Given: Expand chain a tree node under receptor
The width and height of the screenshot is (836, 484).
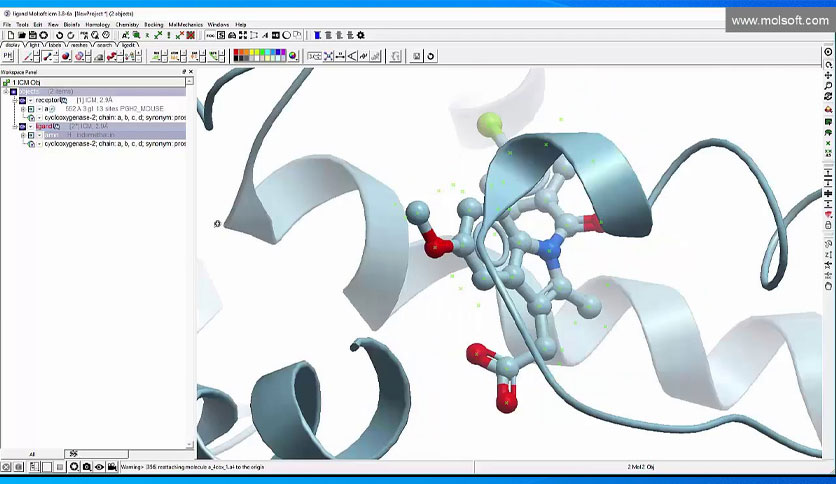Looking at the screenshot, I should (x=23, y=109).
